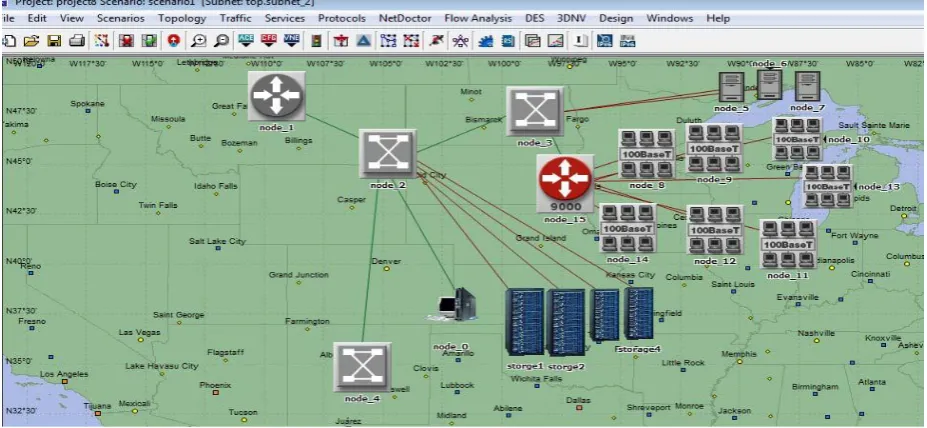The width and height of the screenshot is (927, 428).
Task: Open the Object Palette toolbar icon
Action: [x=102, y=41]
